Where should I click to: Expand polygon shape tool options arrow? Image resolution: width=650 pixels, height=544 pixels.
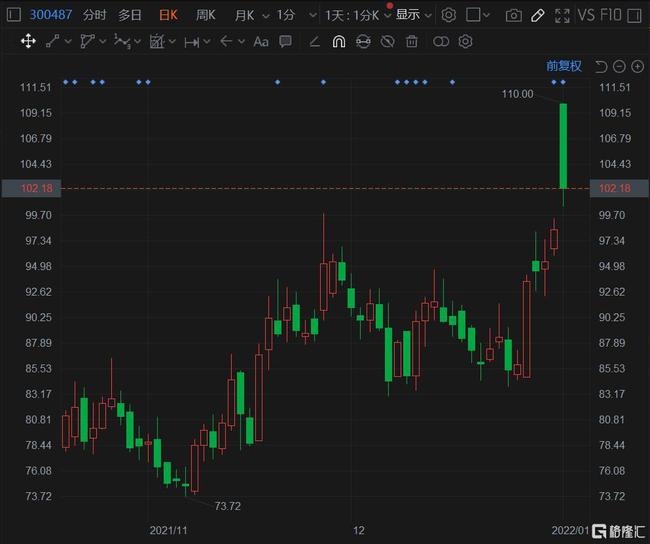102,41
